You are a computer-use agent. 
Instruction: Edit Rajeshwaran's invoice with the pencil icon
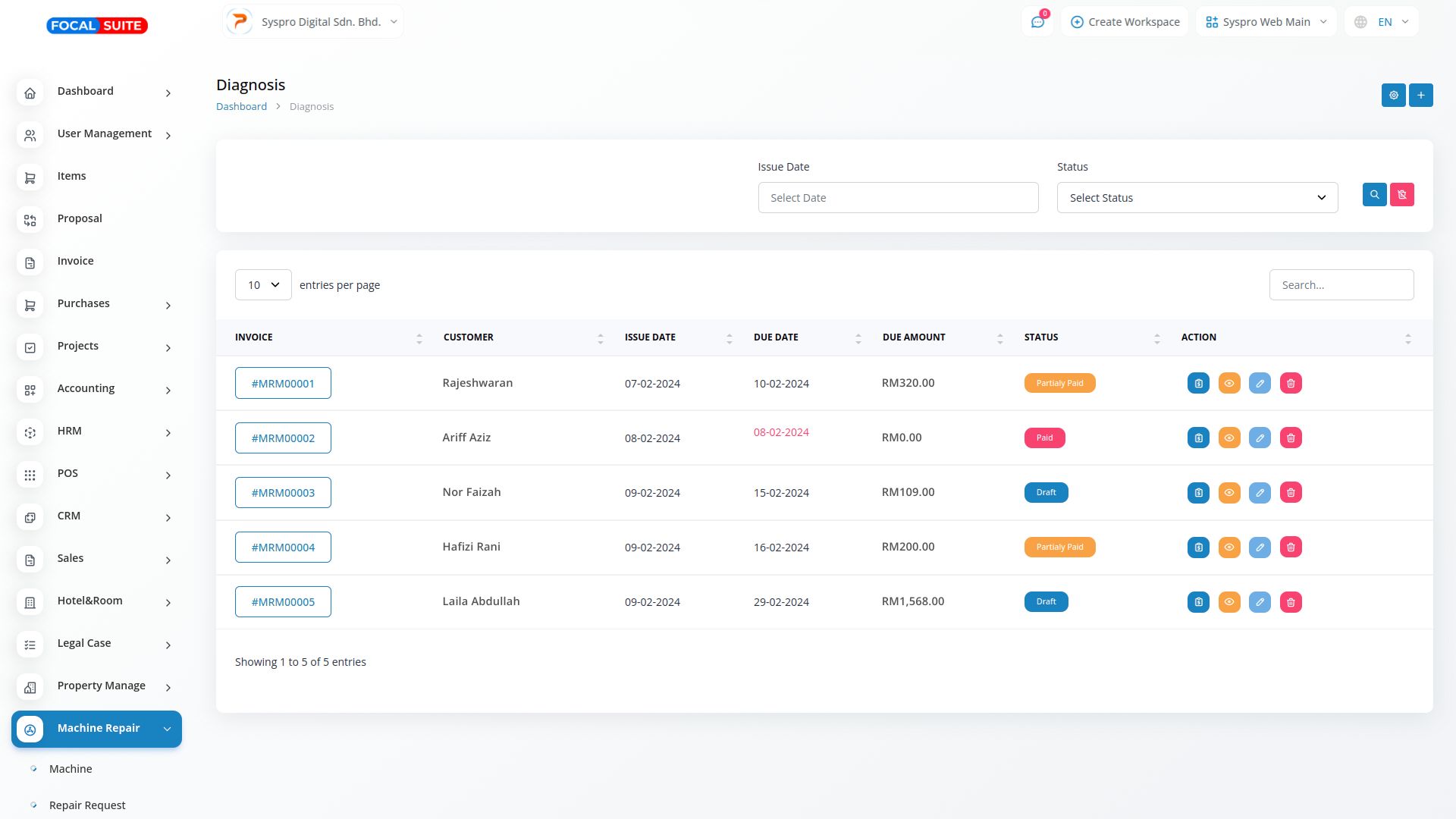pos(1260,384)
